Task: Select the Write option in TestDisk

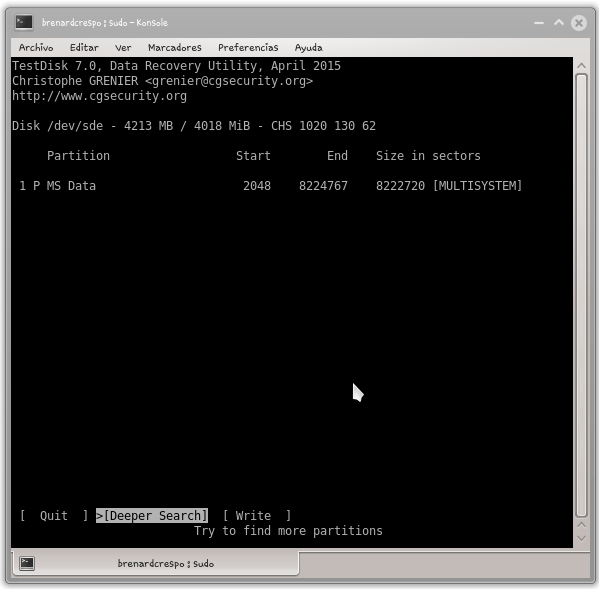Action: click(257, 516)
